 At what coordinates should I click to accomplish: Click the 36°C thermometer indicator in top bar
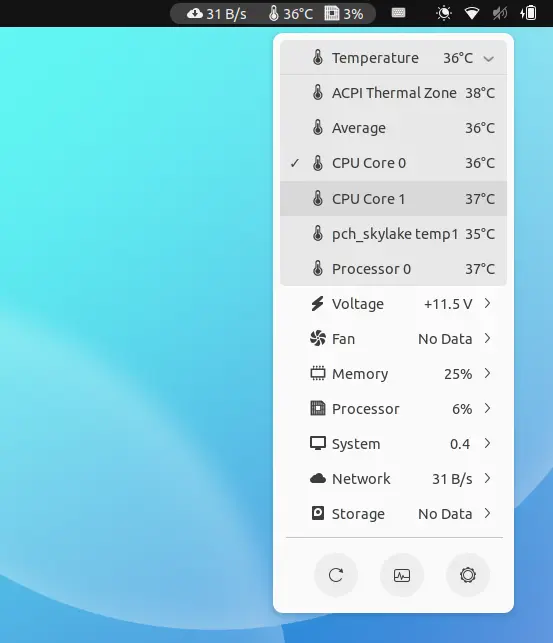coord(291,14)
